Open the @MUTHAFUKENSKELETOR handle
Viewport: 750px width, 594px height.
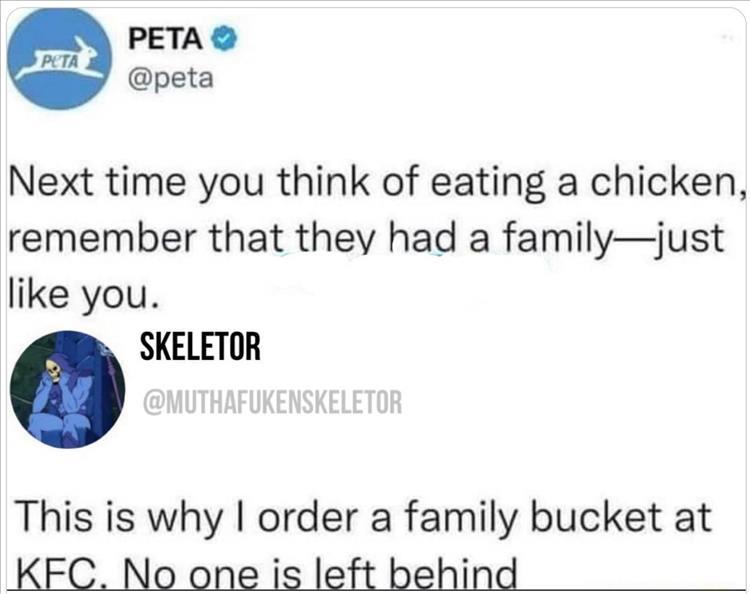[x=273, y=402]
